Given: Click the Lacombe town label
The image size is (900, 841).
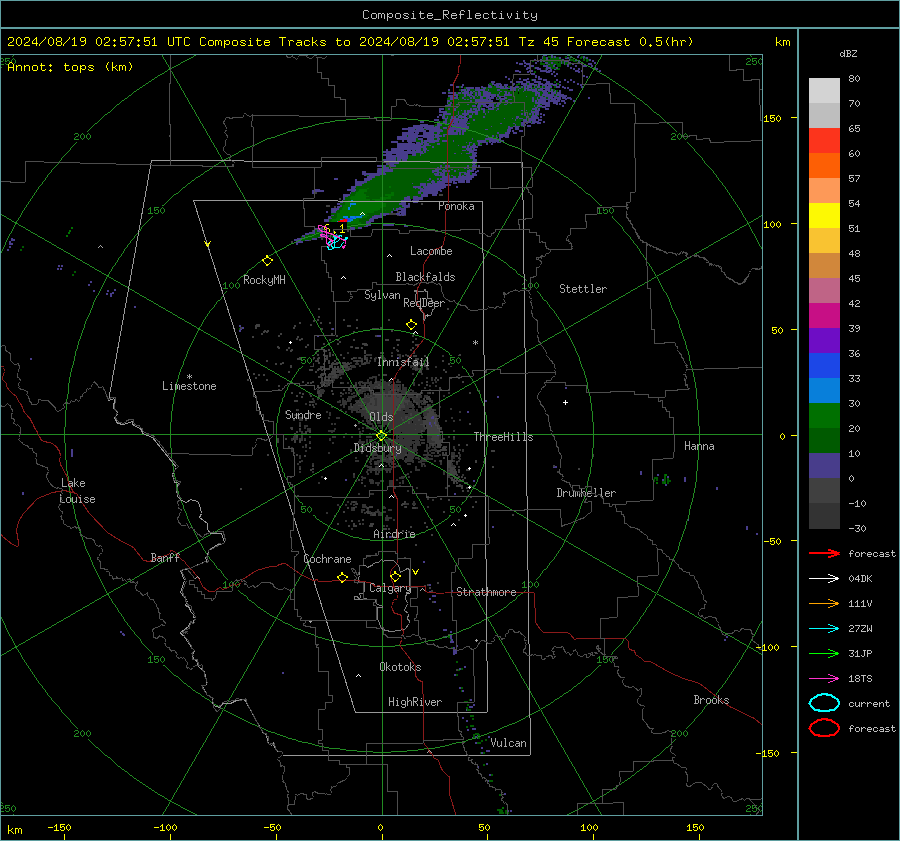Looking at the screenshot, I should point(431,251).
